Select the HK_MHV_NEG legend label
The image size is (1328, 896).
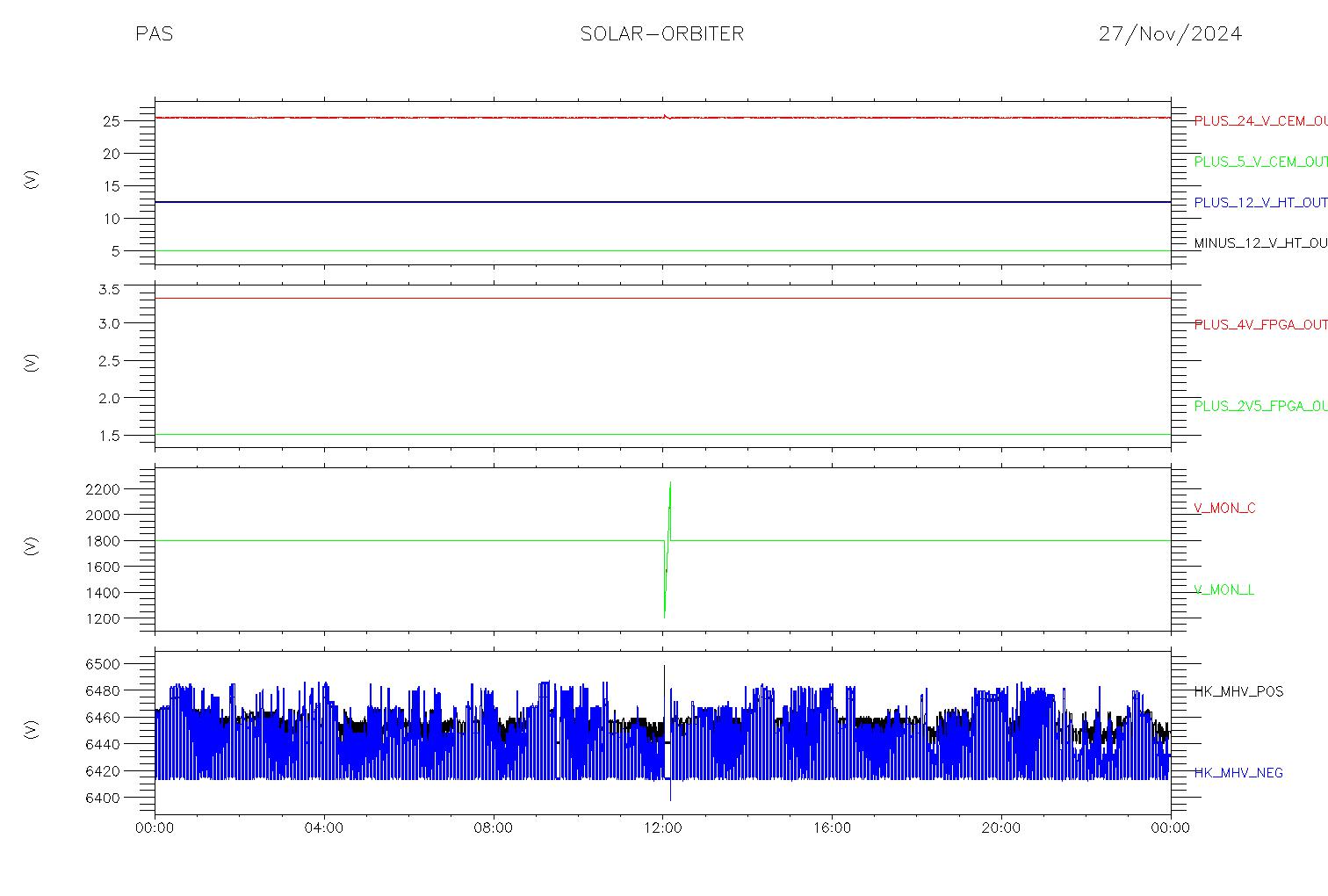(x=1238, y=773)
